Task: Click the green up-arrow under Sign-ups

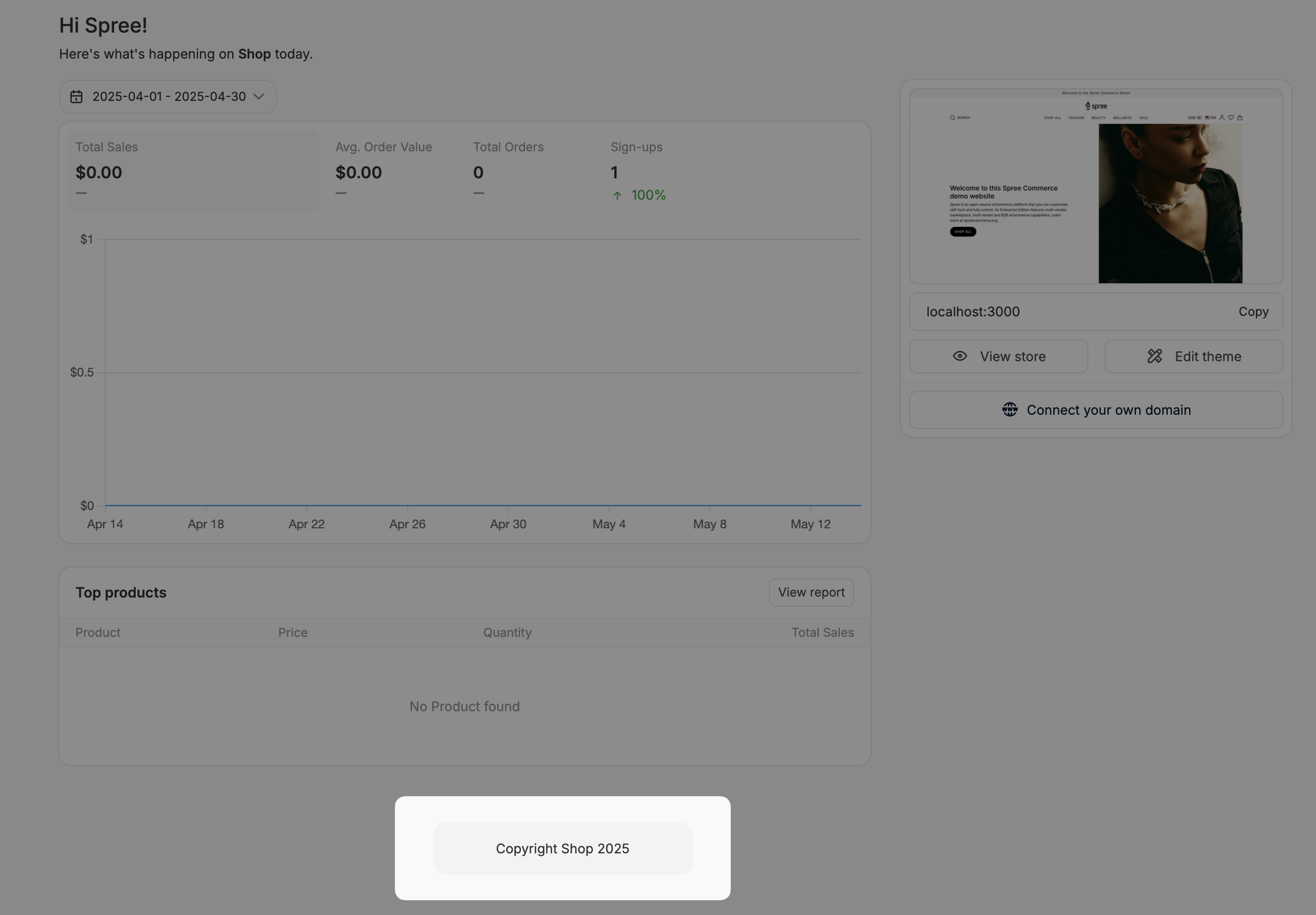Action: click(x=617, y=196)
